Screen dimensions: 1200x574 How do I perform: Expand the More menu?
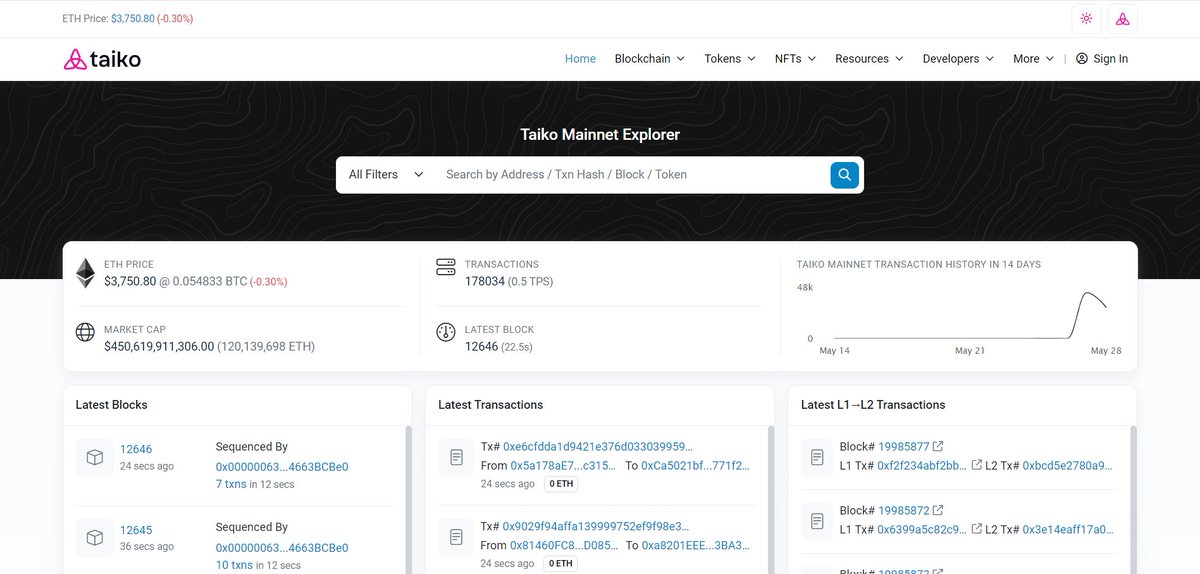(1033, 59)
